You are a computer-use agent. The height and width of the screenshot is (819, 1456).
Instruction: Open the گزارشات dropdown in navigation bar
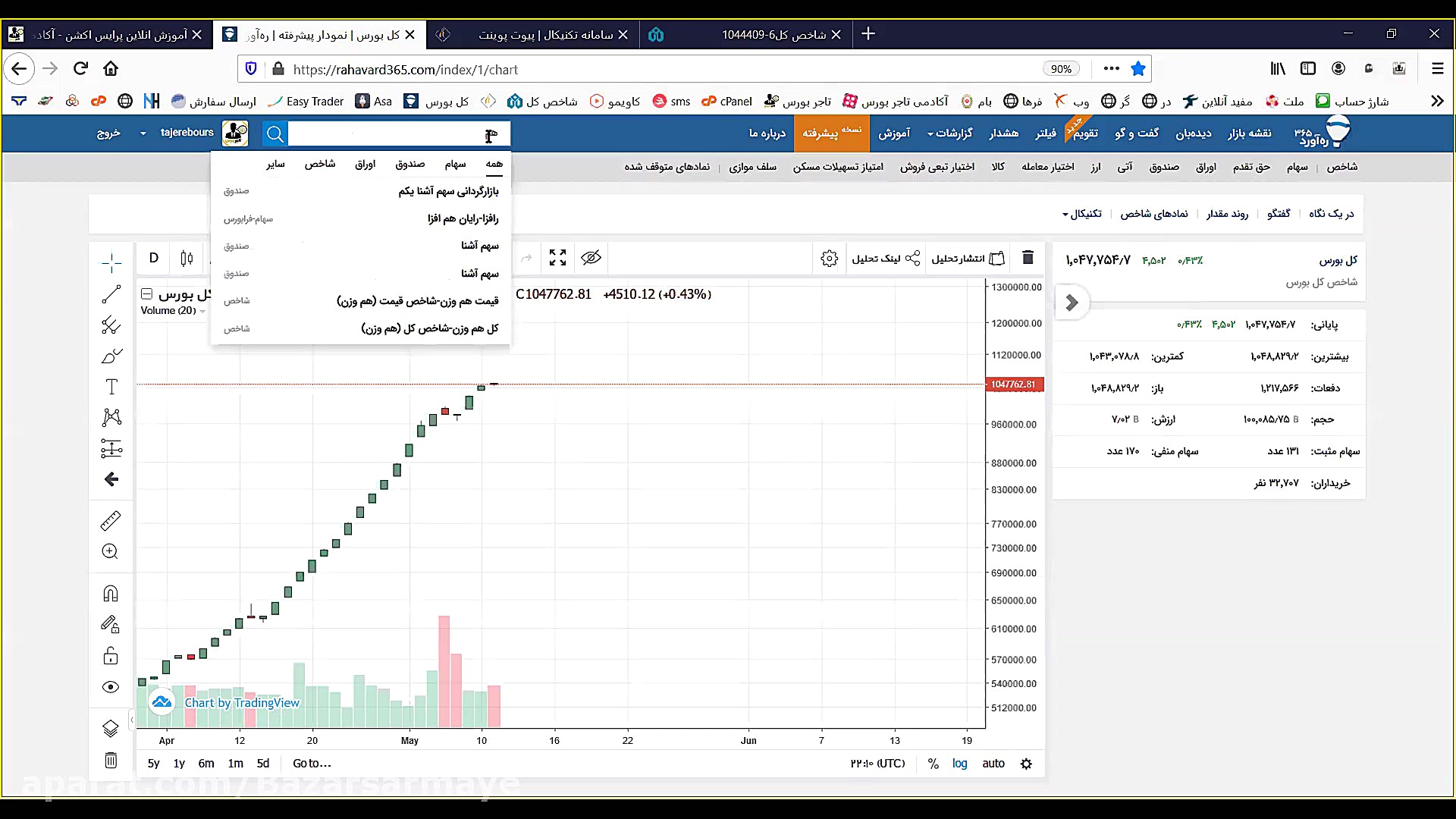949,133
